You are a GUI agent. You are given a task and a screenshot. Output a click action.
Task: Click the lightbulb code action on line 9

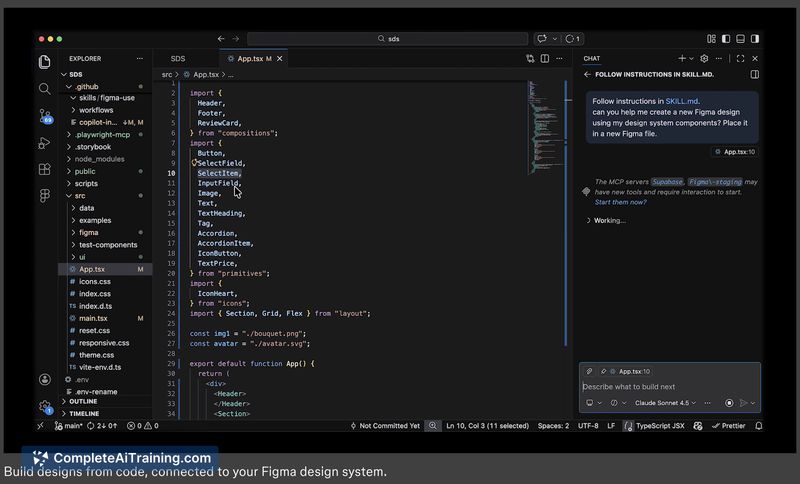pyautogui.click(x=194, y=163)
